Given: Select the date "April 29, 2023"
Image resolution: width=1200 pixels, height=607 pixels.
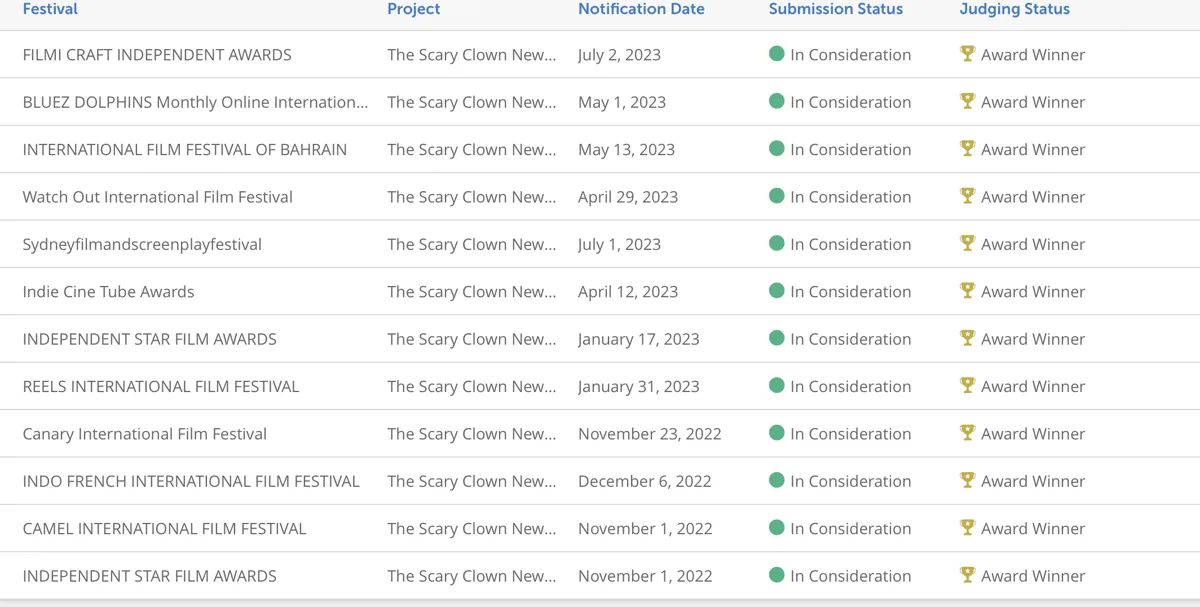Looking at the screenshot, I should pyautogui.click(x=628, y=197).
